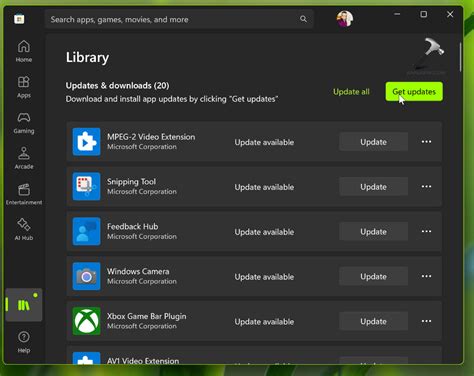Open the Home section in sidebar
Screen dimensions: 474x376
pyautogui.click(x=24, y=51)
